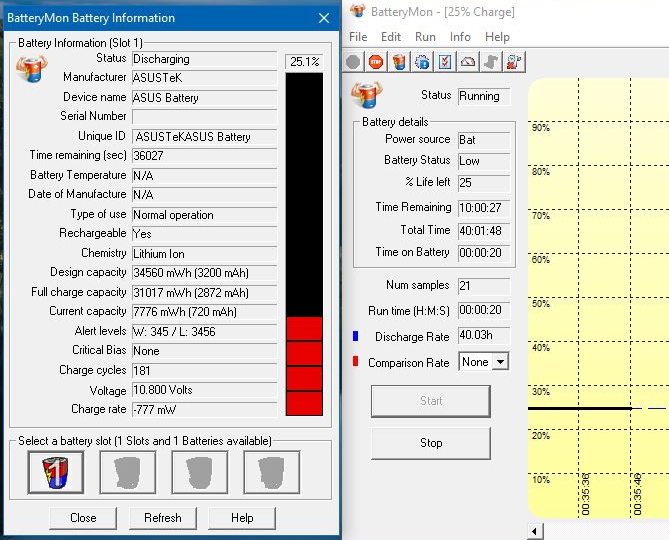Click battery mascot icon in Battery Information dialog
The width and height of the screenshot is (669, 540).
tap(32, 69)
